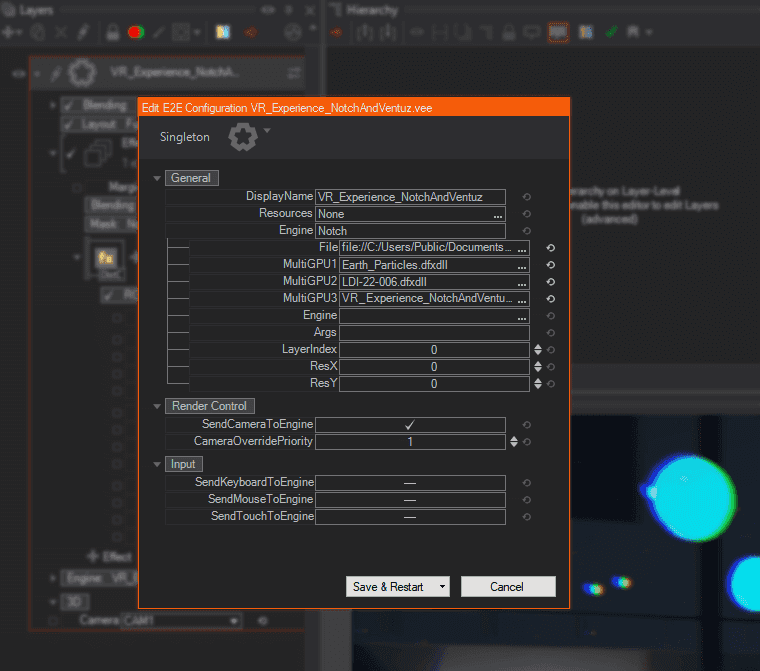
Task: Toggle the SendCameraToEngine checkbox
Action: (410, 425)
